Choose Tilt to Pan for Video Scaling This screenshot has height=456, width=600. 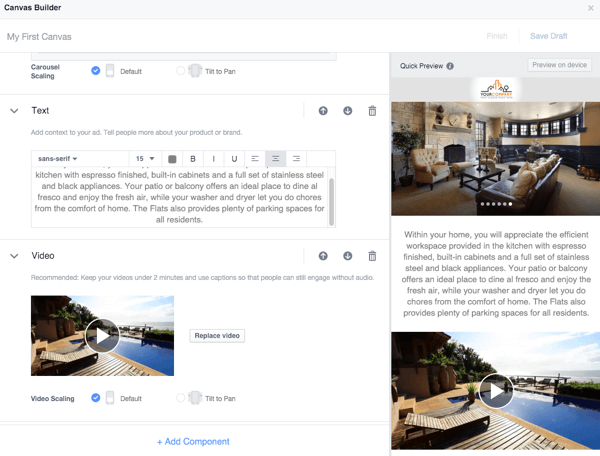coord(181,398)
